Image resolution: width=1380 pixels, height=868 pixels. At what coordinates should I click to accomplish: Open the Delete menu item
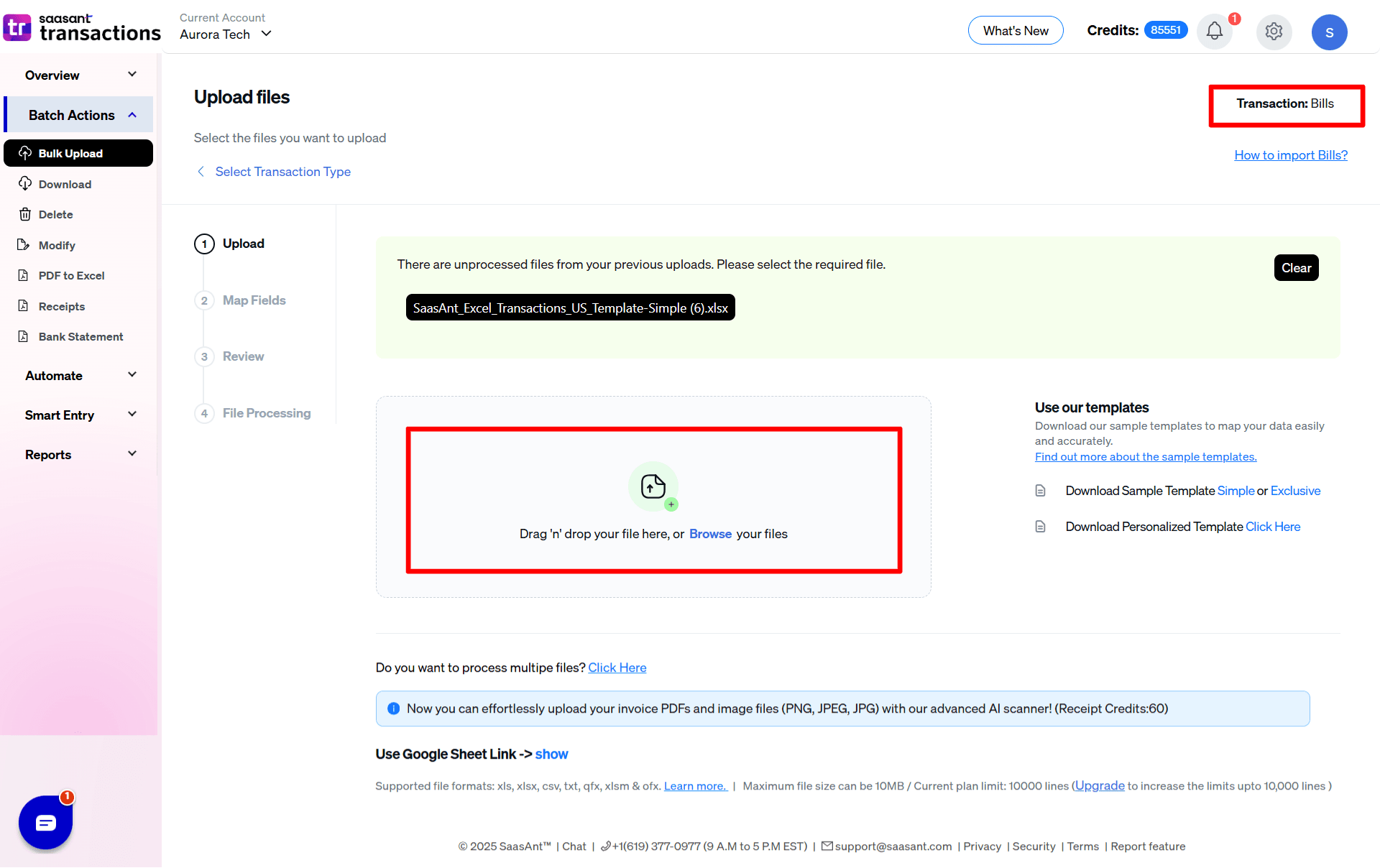[55, 214]
